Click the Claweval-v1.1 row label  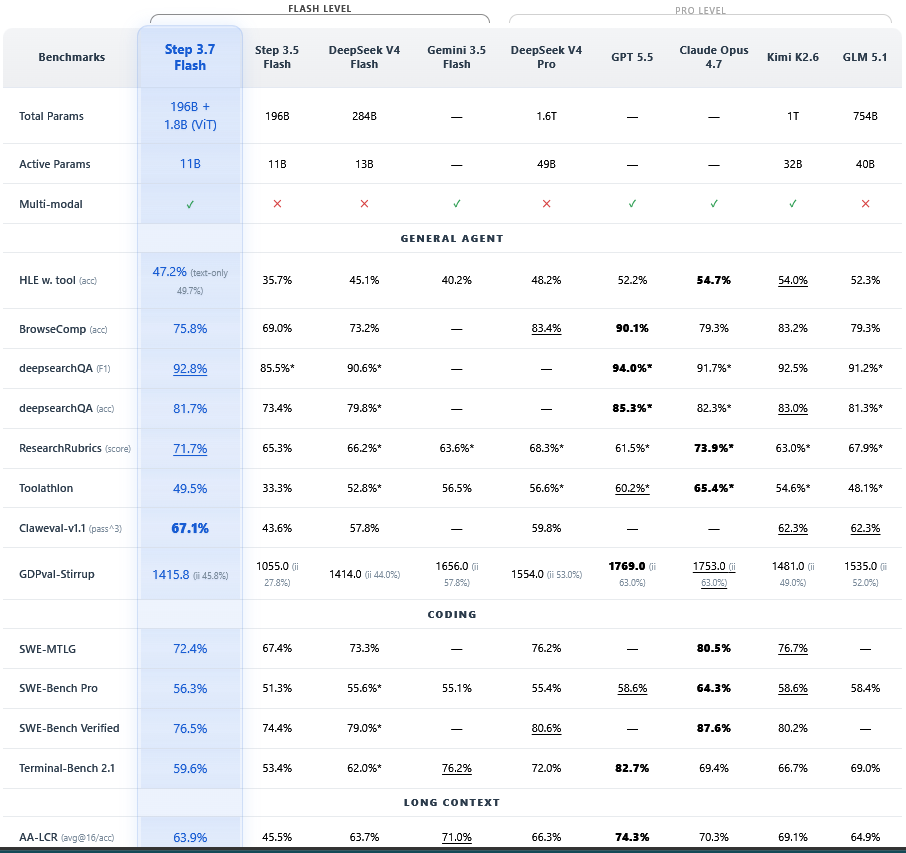pos(70,528)
